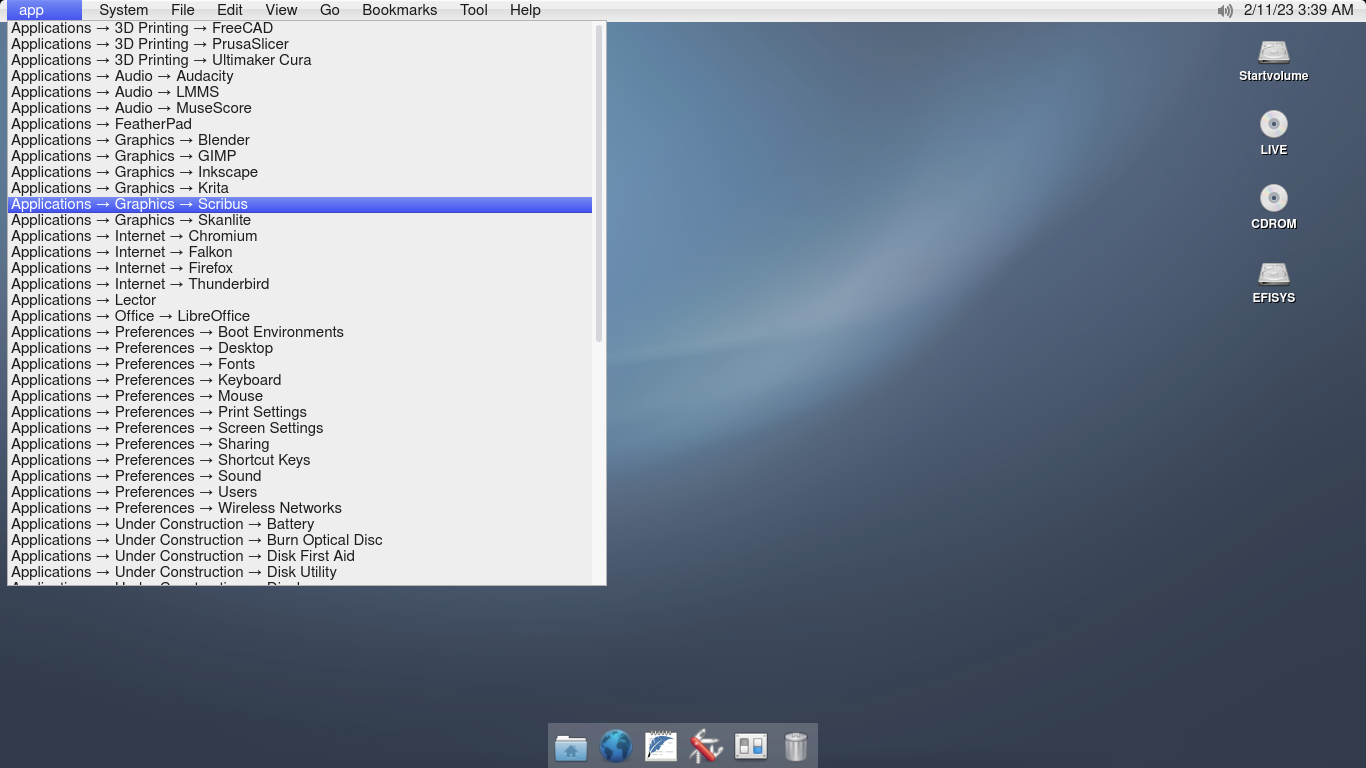Choose 'Preferences → Wireless Networks' result
Screen dimensions: 1366x768
pyautogui.click(x=300, y=508)
